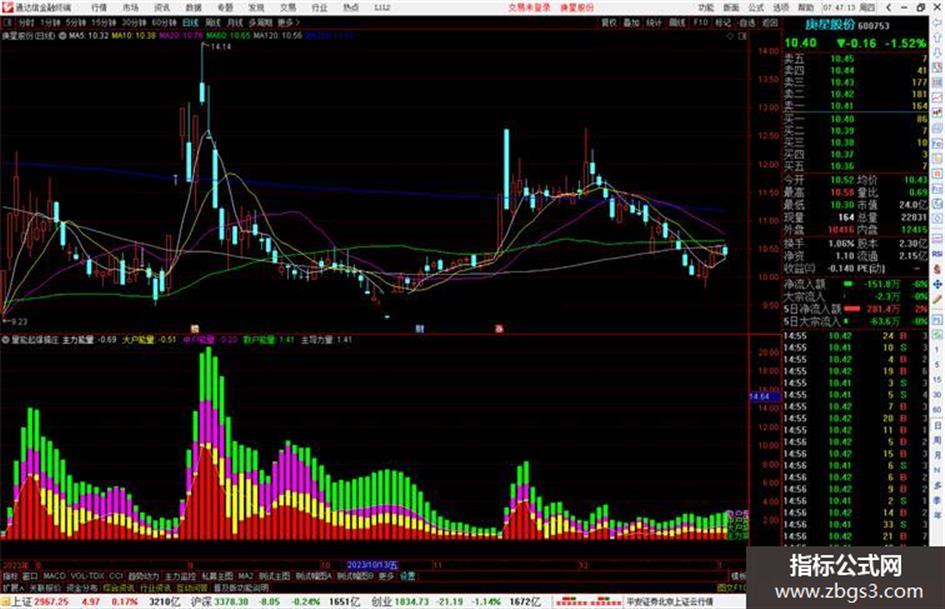Open the 公式 menu
The height and width of the screenshot is (609, 945).
click(x=756, y=8)
